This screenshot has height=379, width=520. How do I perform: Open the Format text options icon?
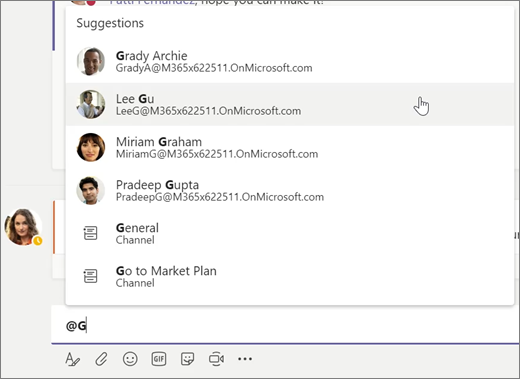click(x=73, y=359)
